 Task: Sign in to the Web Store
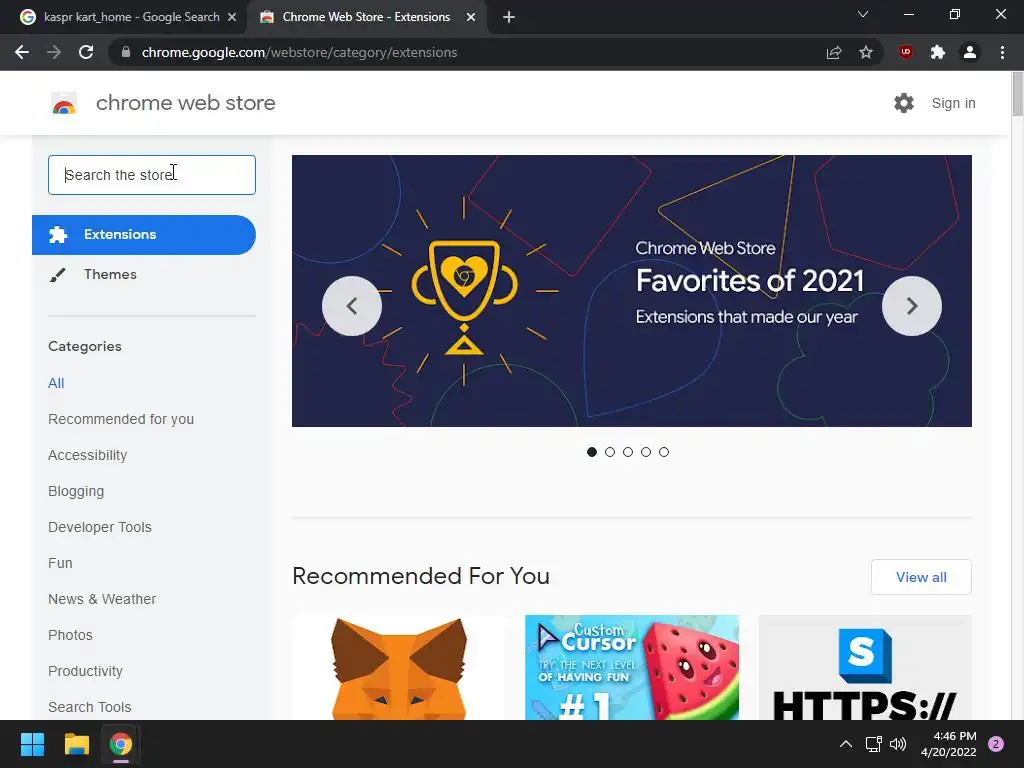tap(953, 103)
